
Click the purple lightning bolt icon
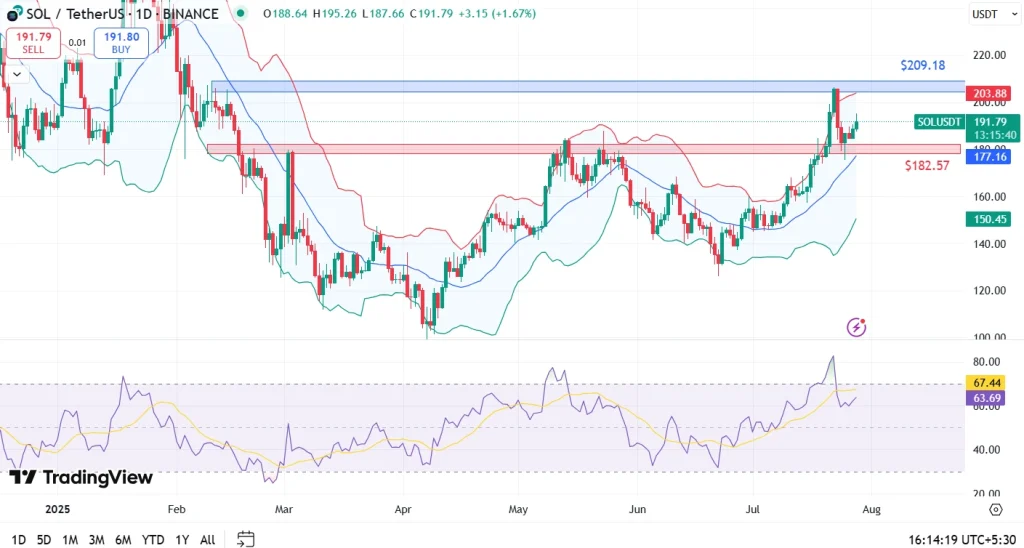(856, 327)
